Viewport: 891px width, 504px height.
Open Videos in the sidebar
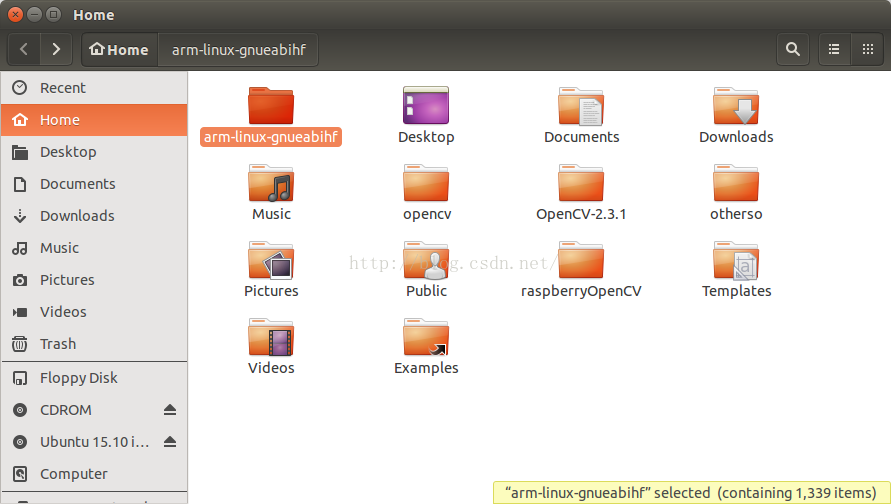[94, 312]
